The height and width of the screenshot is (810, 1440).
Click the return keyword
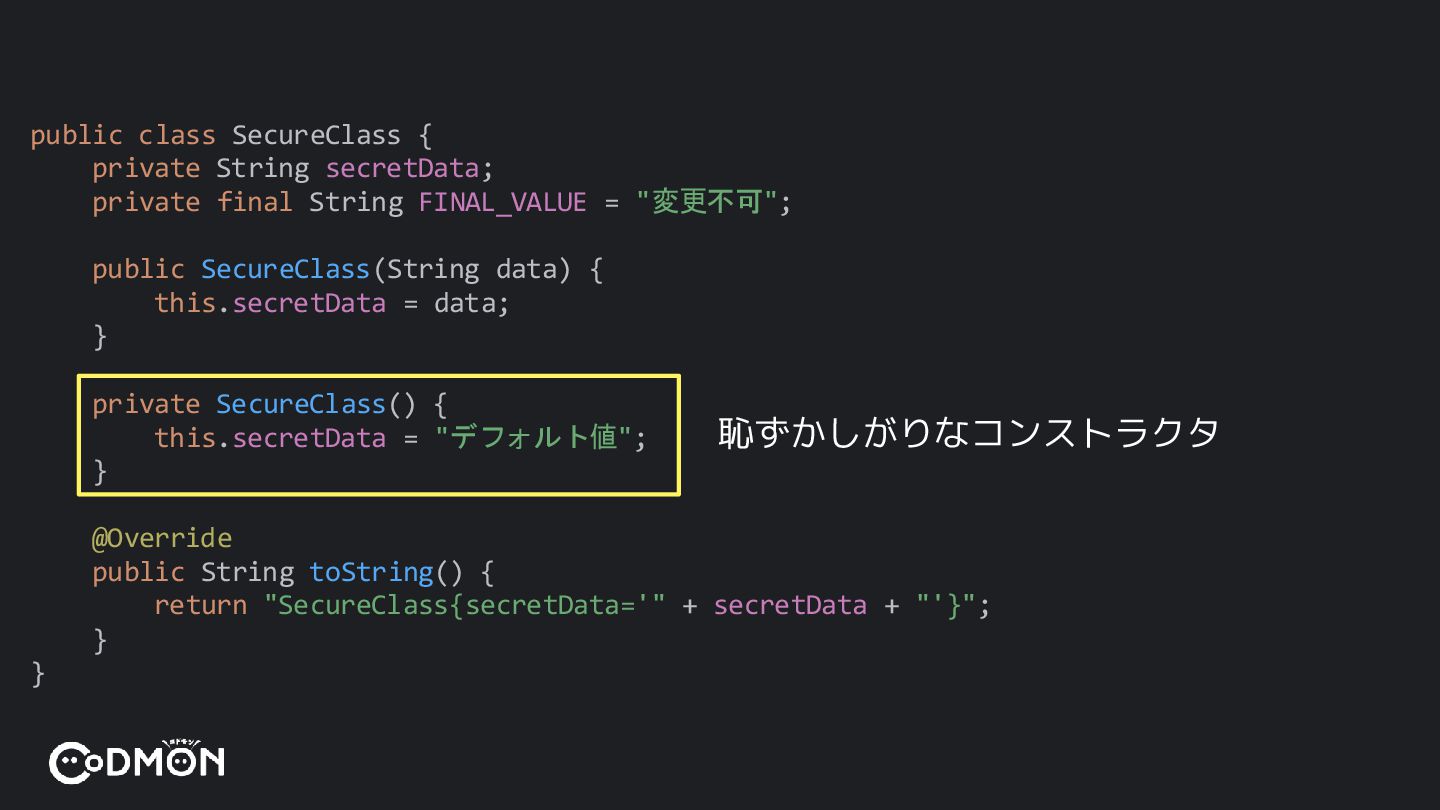[x=200, y=605]
